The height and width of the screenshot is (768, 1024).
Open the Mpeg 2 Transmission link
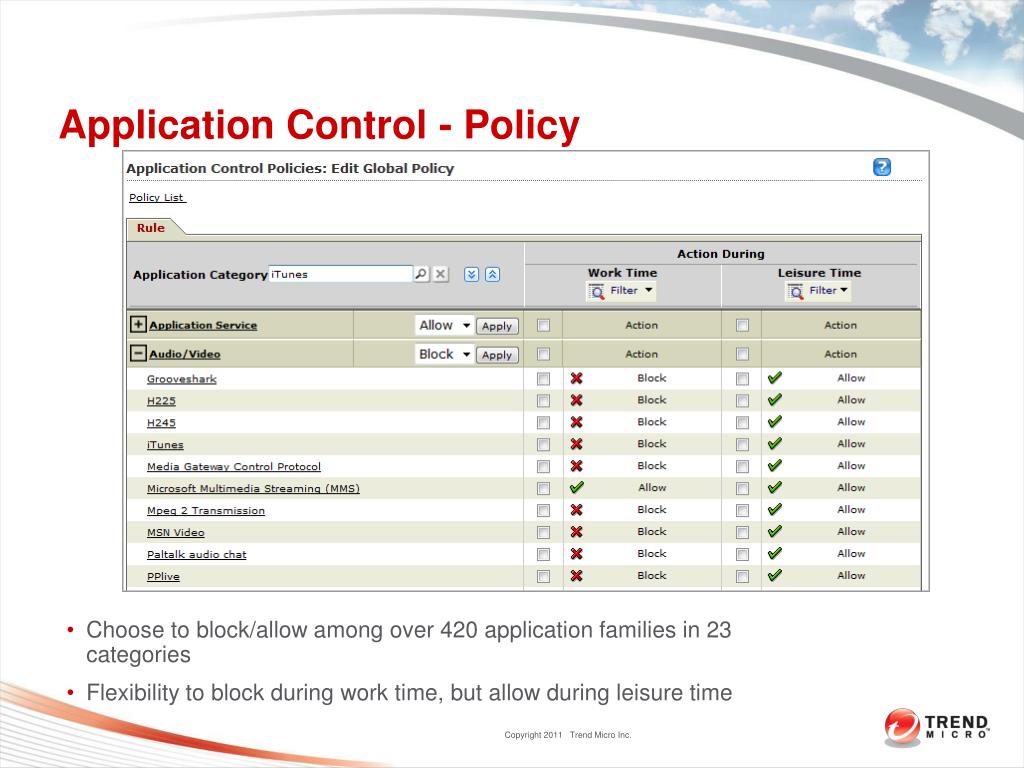pos(206,511)
